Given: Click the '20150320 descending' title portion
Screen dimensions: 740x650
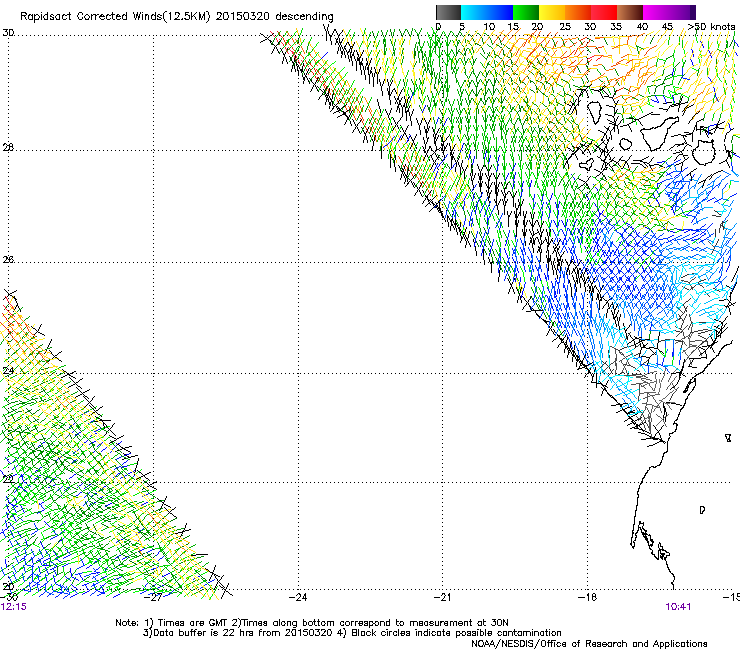Looking at the screenshot, I should (275, 17).
